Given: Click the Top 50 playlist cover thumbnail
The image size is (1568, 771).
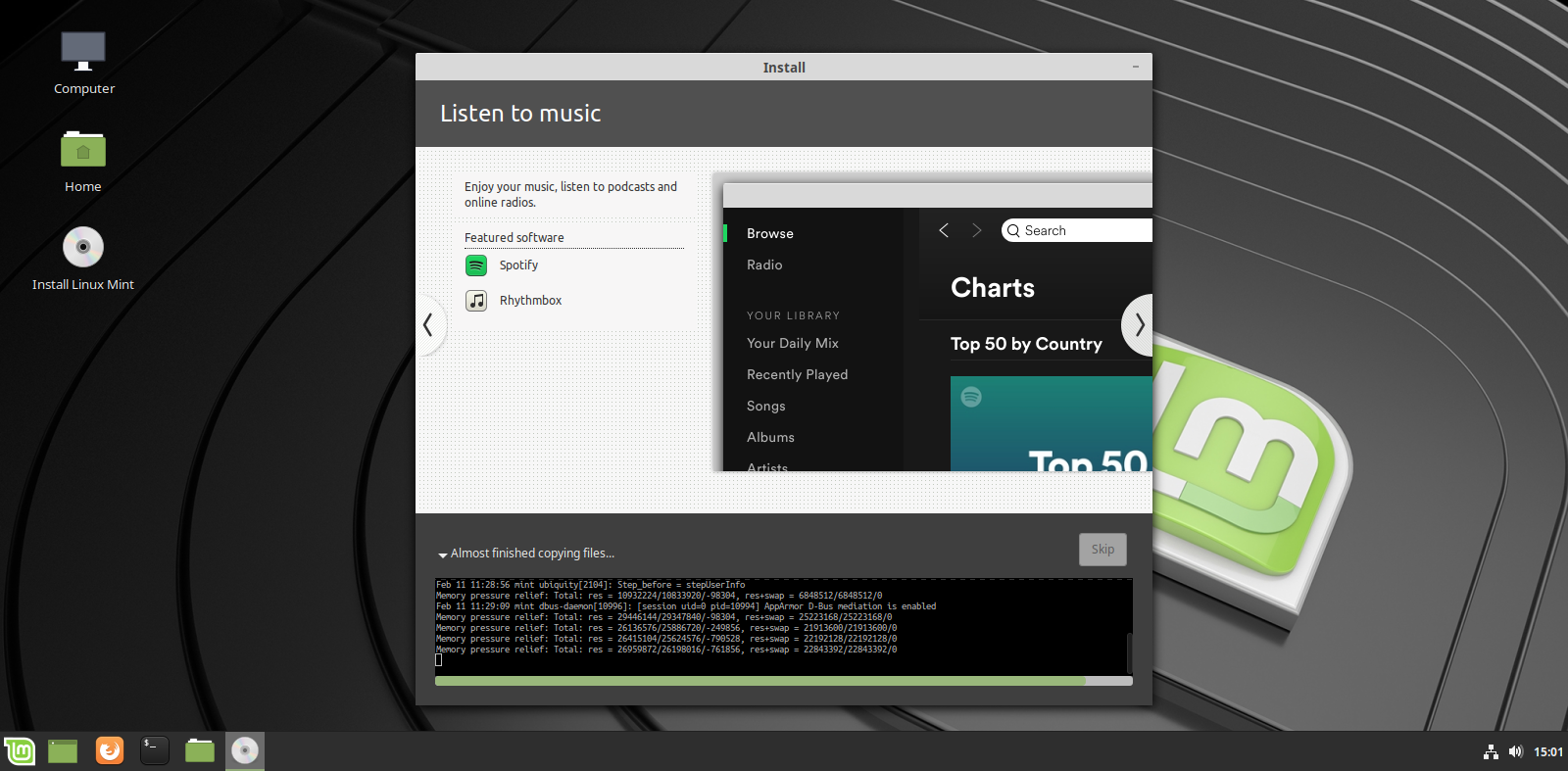Looking at the screenshot, I should [x=1052, y=423].
